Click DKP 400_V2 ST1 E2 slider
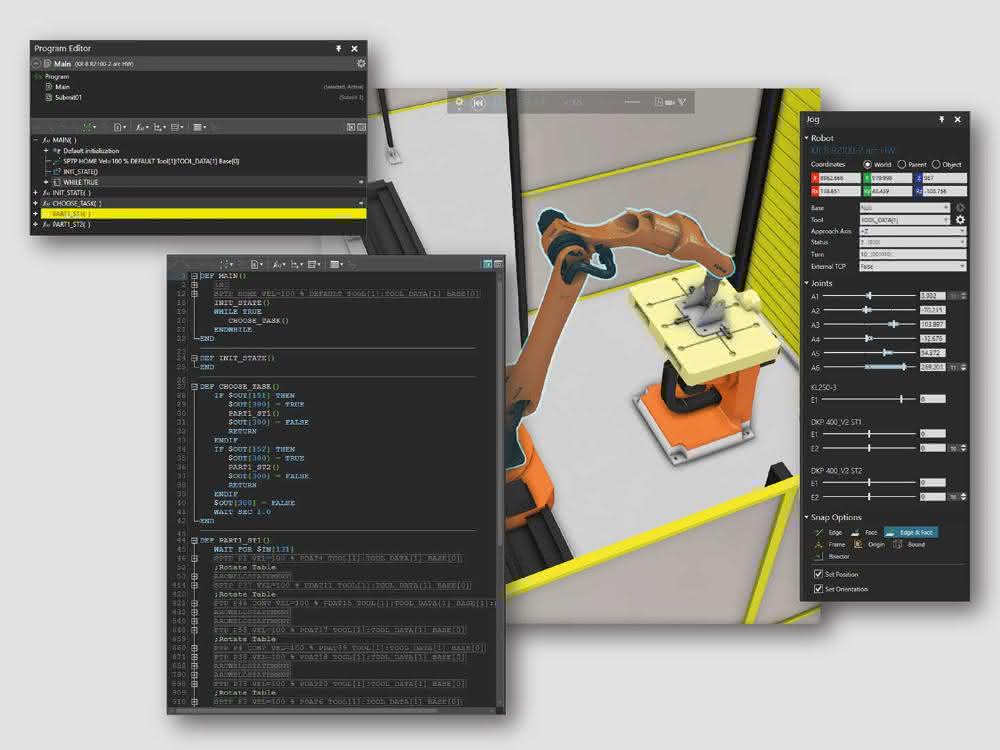1000x750 pixels. (x=870, y=449)
